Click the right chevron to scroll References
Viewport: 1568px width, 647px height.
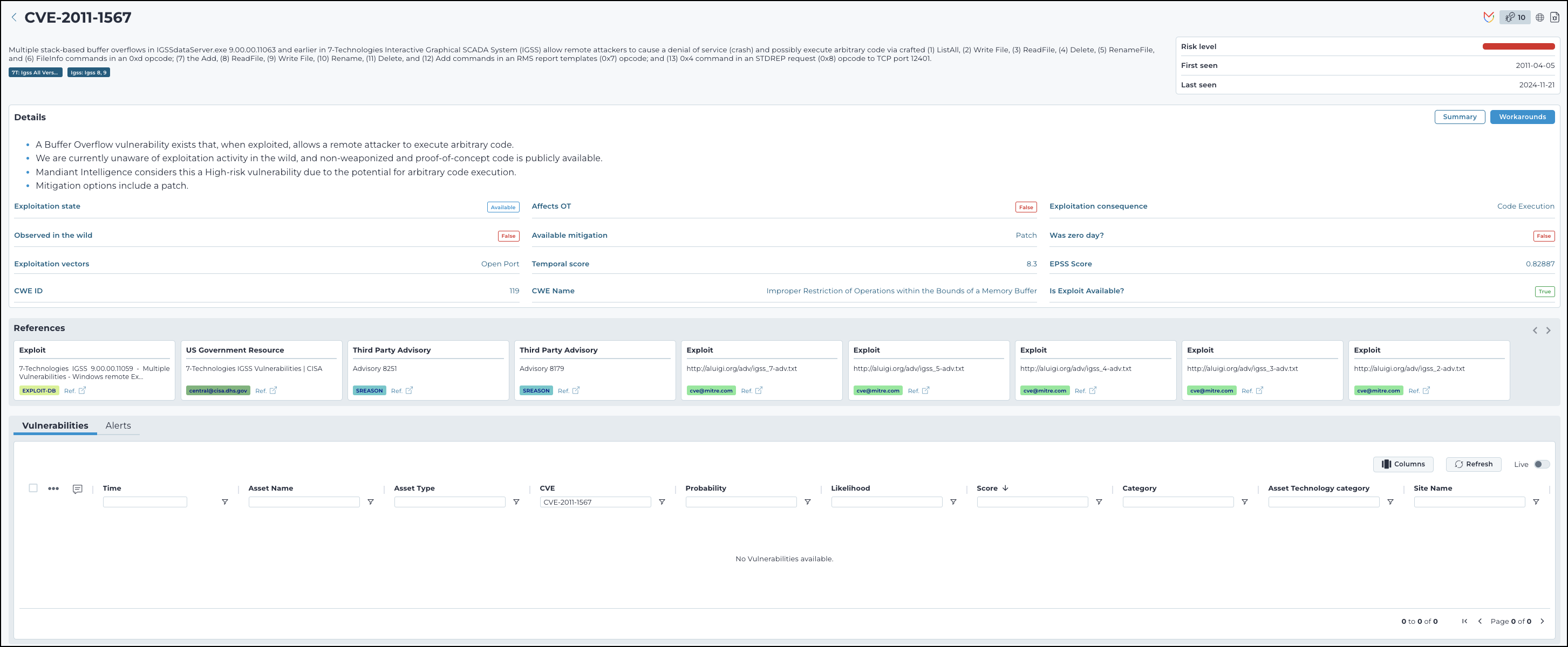click(1548, 329)
